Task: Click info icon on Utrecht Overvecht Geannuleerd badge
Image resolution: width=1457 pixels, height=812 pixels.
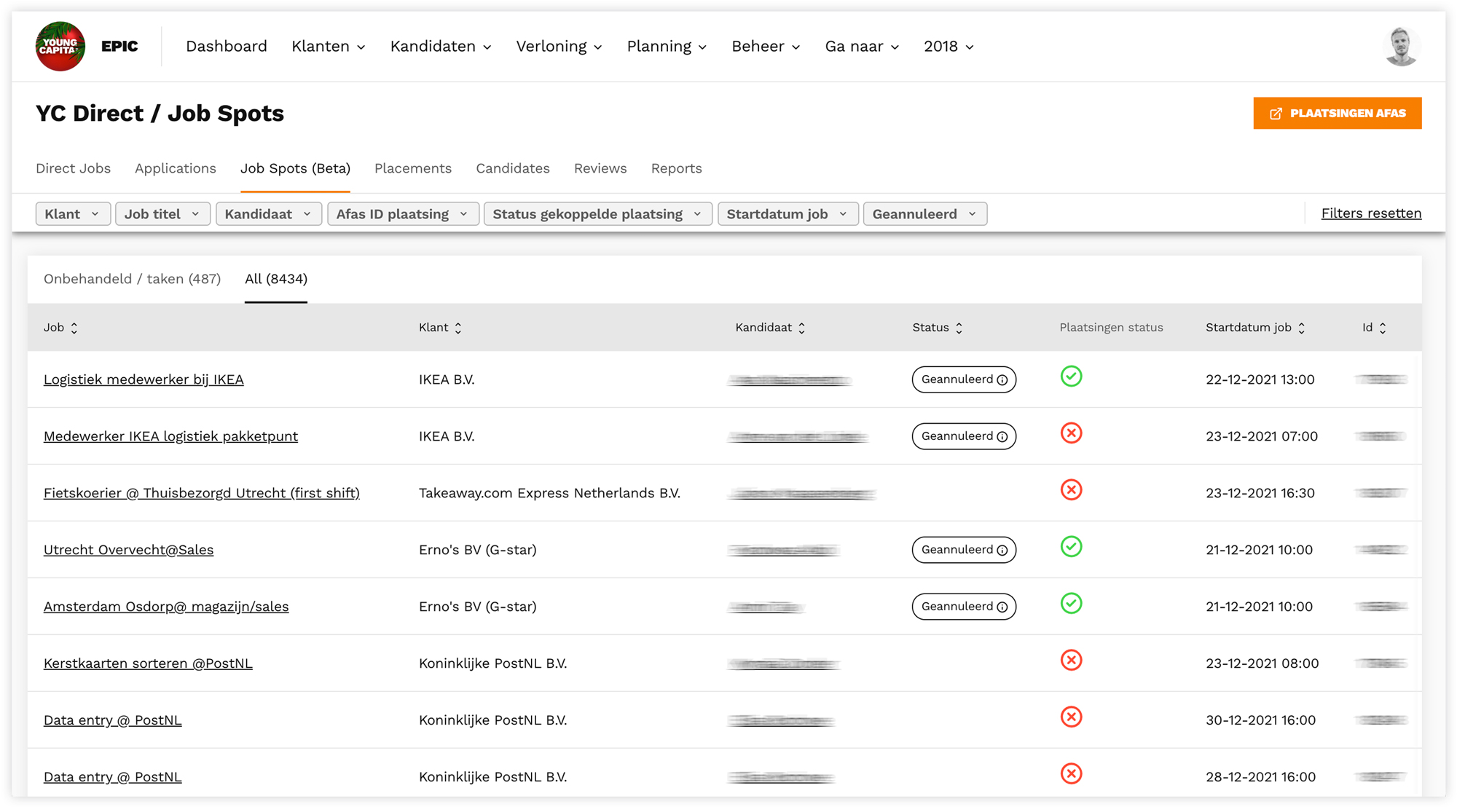Action: coord(1002,551)
